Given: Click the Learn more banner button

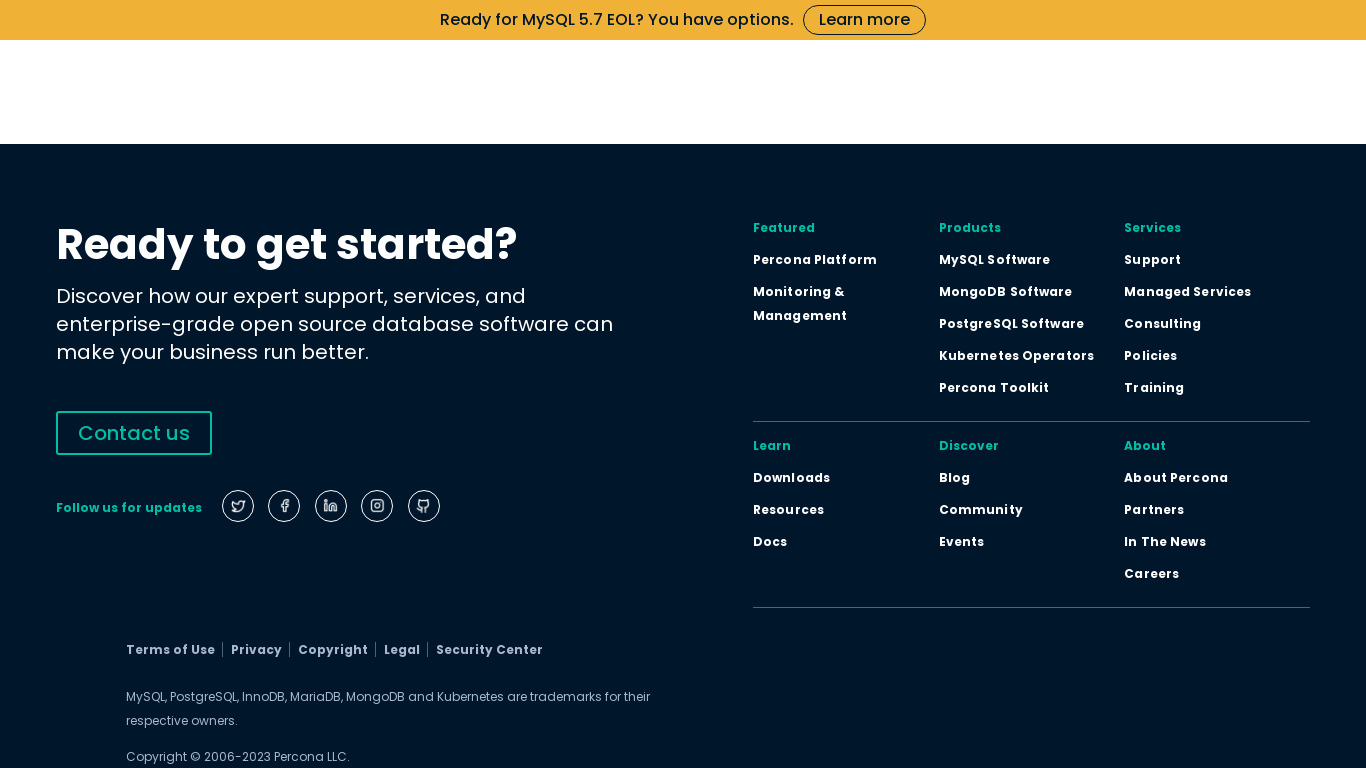Looking at the screenshot, I should click(864, 20).
